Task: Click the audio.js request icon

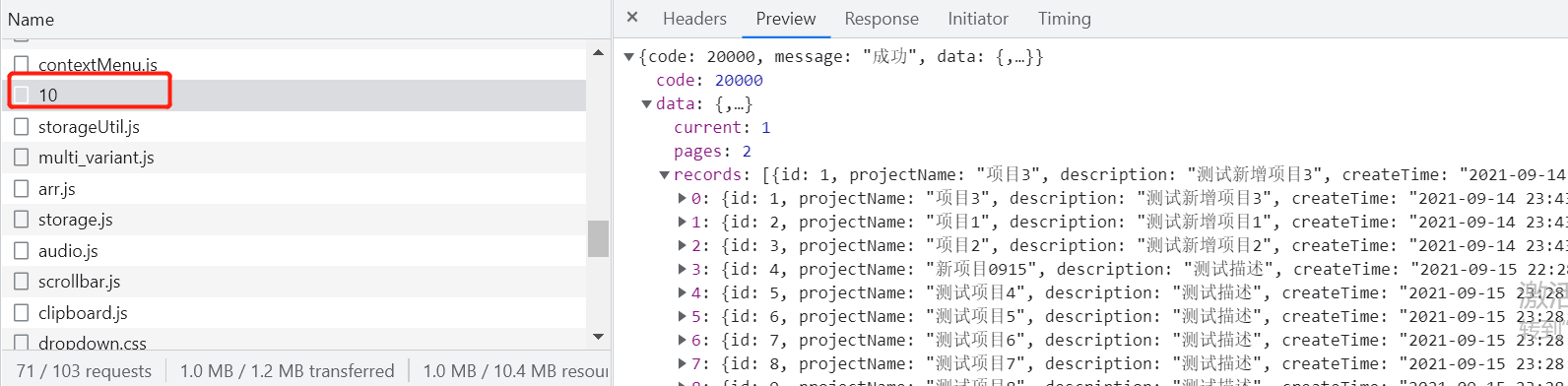Action: tap(22, 250)
